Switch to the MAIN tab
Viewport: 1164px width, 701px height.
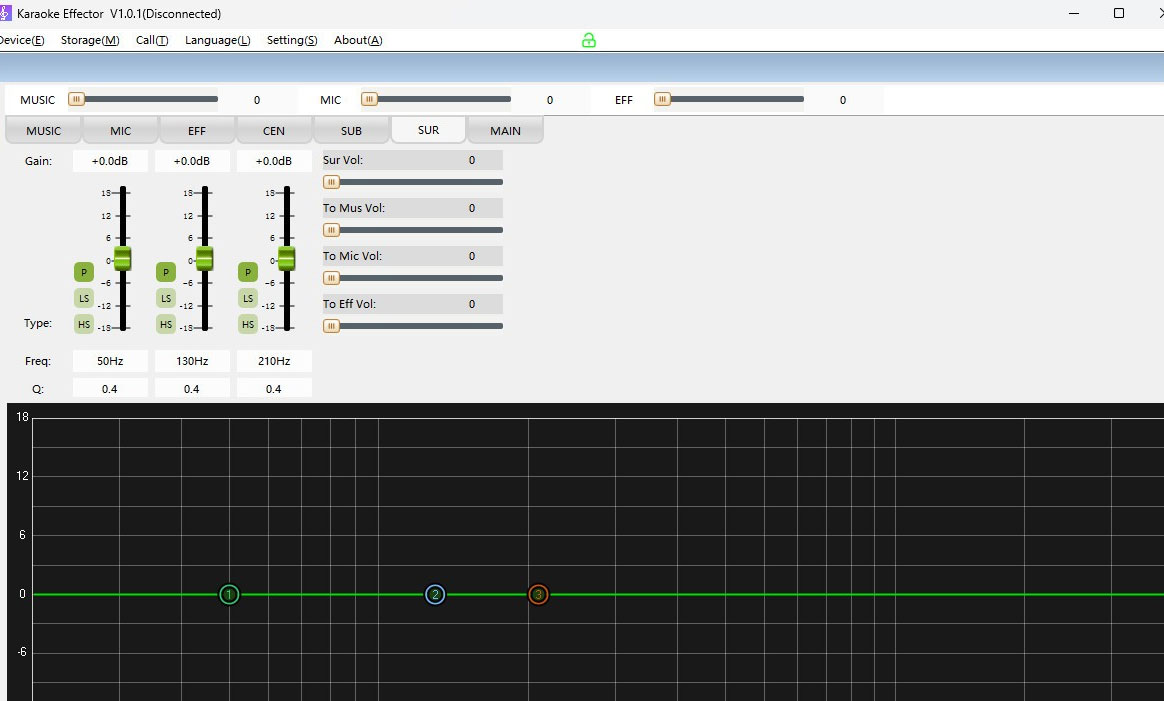505,131
